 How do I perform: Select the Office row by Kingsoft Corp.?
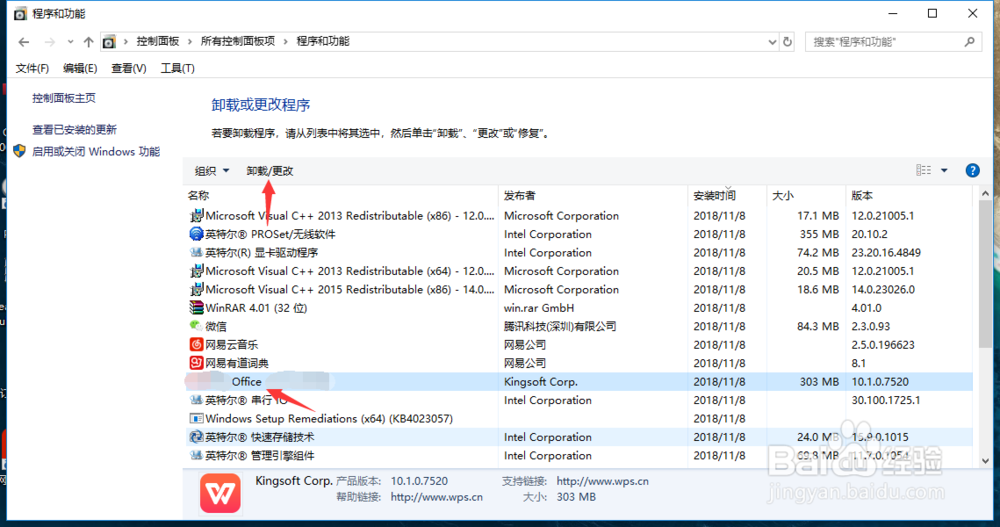578,382
